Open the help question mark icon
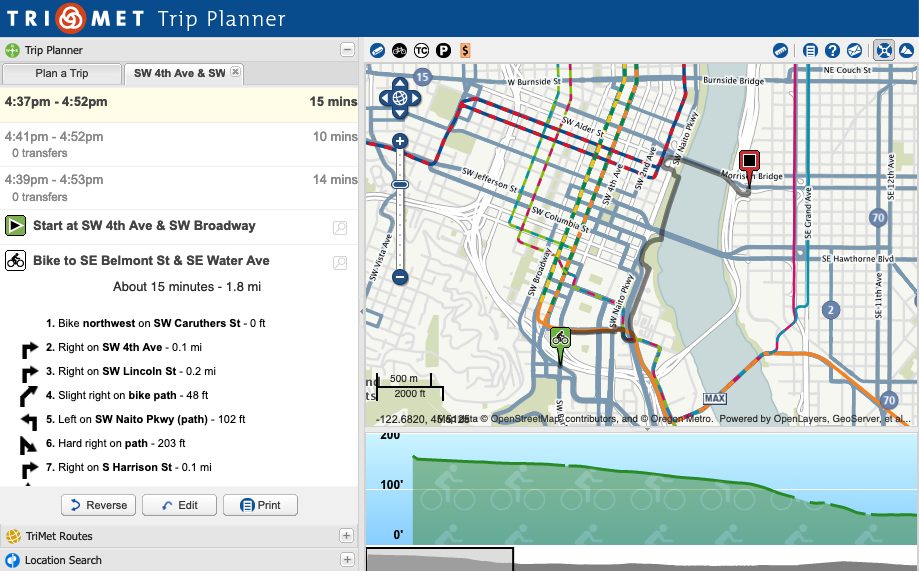 point(832,50)
